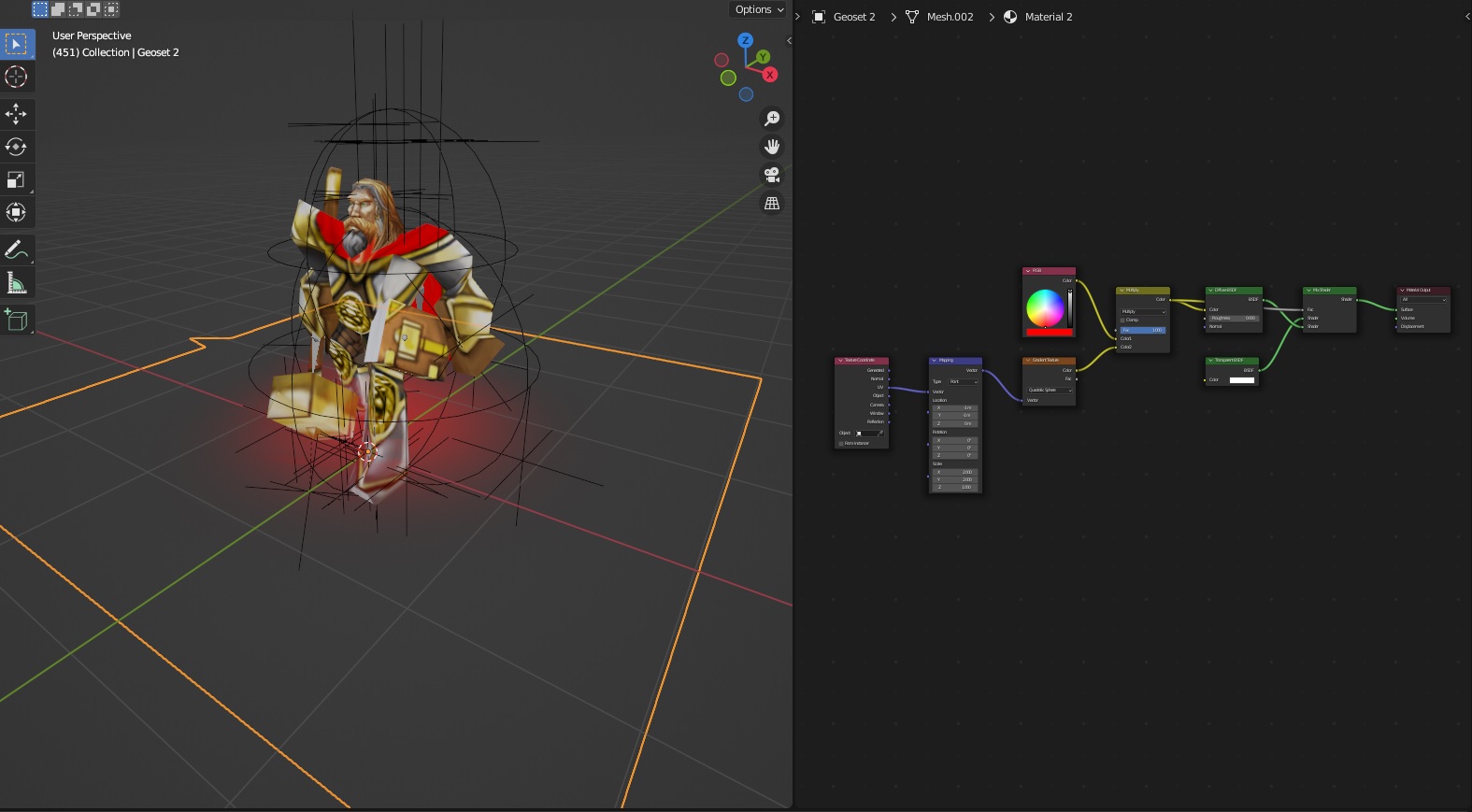This screenshot has width=1472, height=812.
Task: Choose the Measure tool
Action: [x=16, y=283]
